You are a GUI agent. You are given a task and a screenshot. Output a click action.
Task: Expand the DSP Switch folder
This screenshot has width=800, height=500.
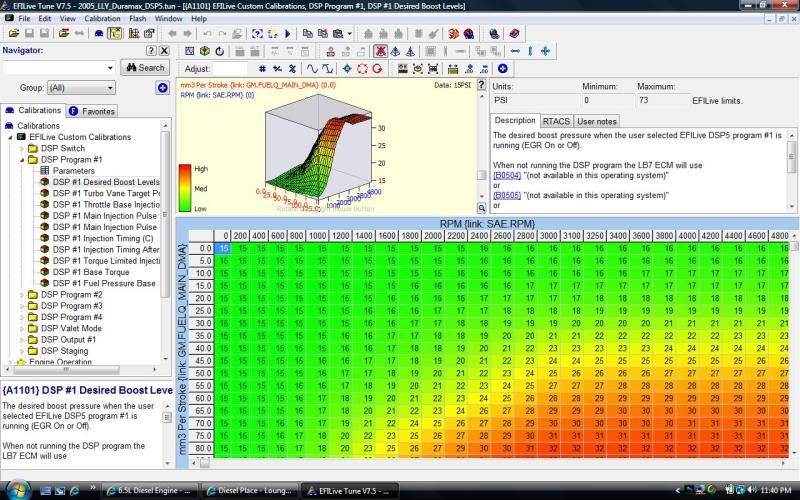(x=22, y=148)
